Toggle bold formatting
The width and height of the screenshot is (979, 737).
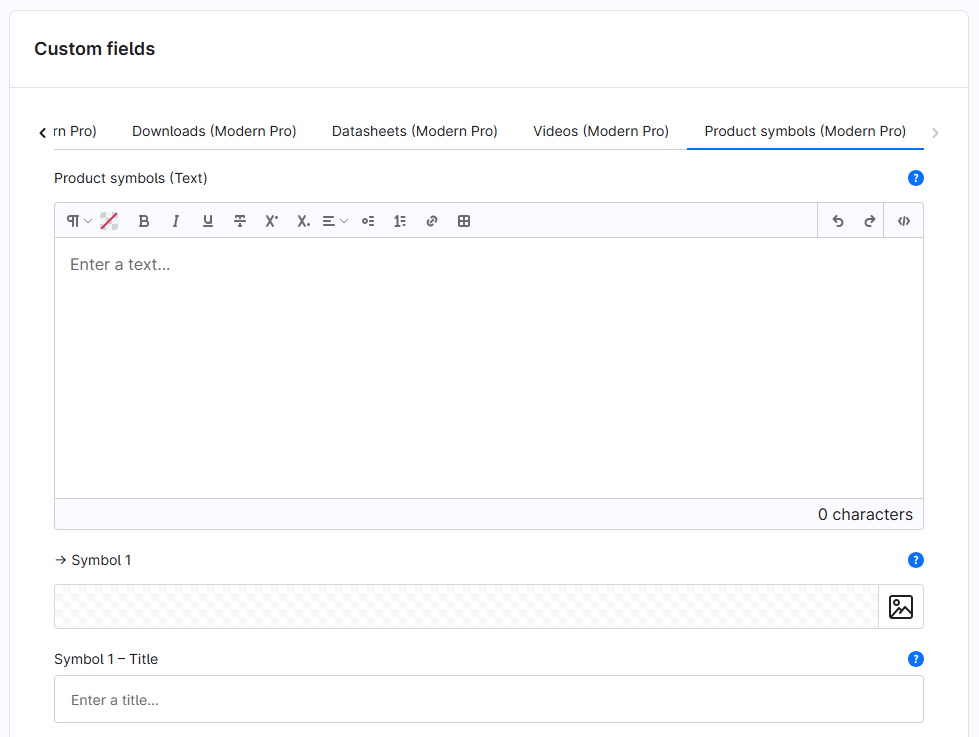pyautogui.click(x=144, y=221)
